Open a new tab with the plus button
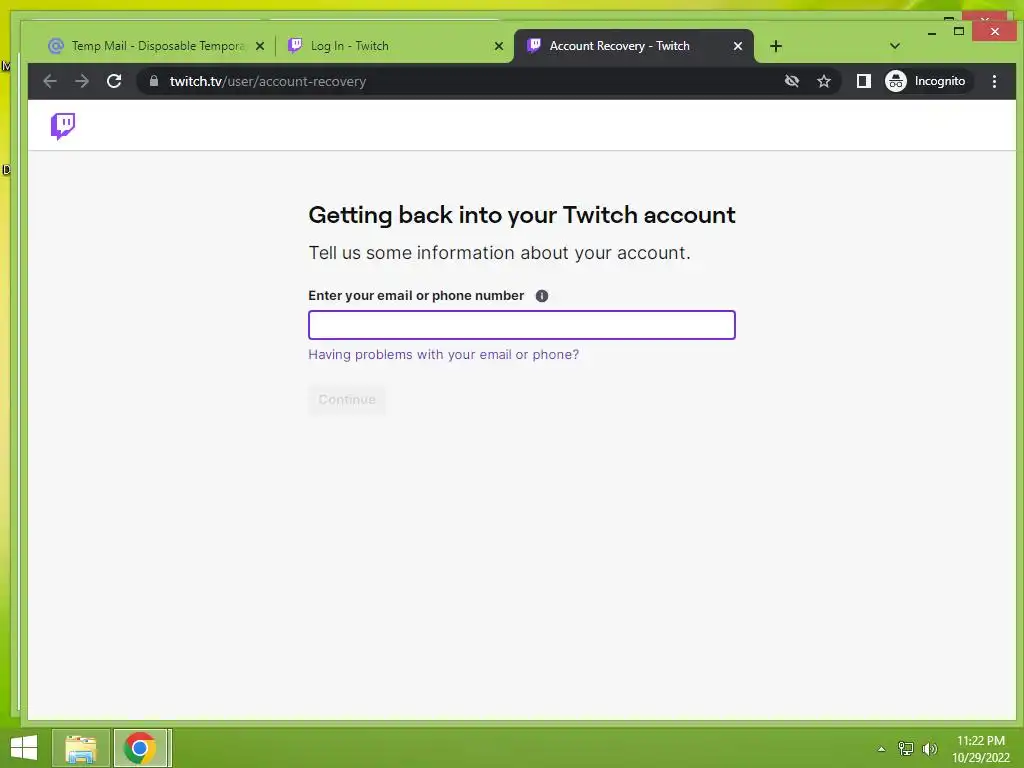Screen dimensions: 1024x768 click(x=775, y=46)
